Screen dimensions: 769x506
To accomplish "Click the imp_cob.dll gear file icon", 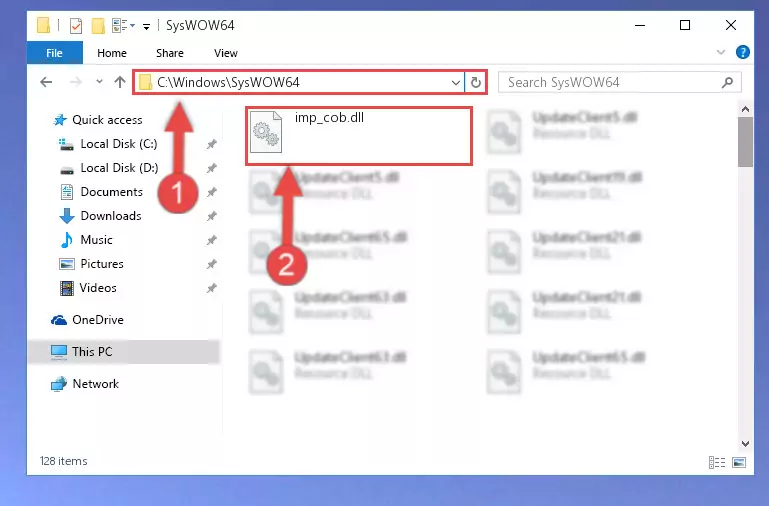I will click(266, 132).
